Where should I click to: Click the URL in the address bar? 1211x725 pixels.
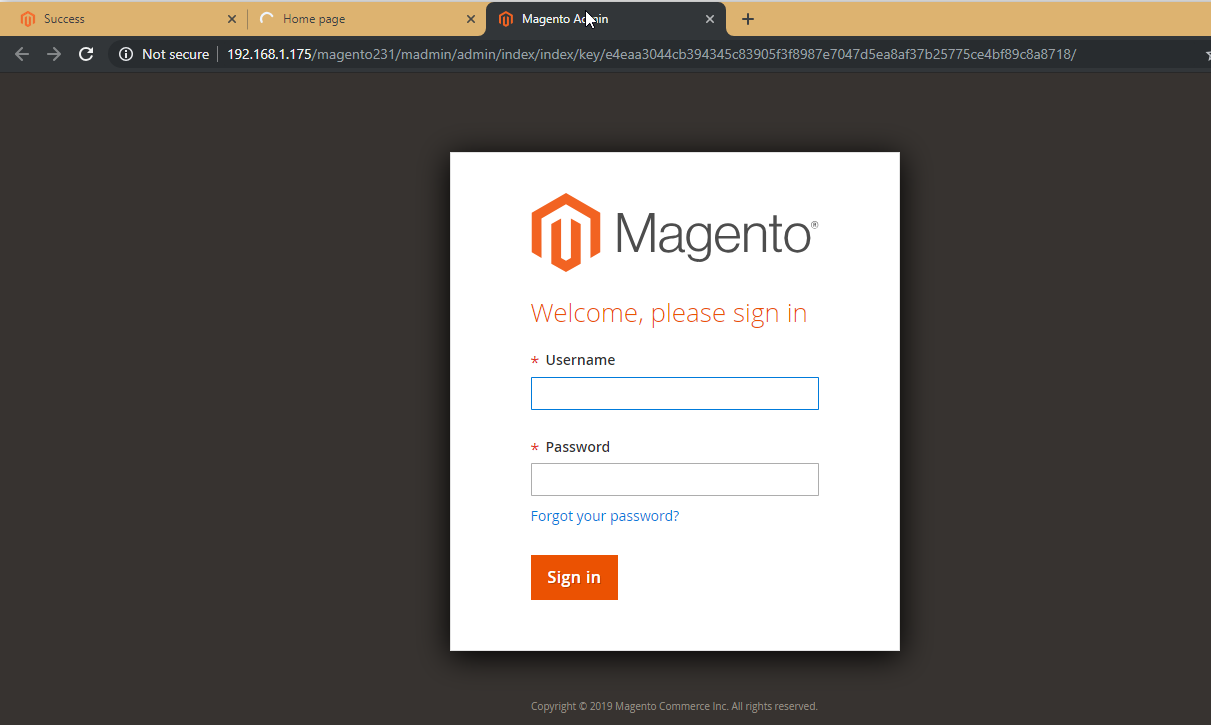[x=650, y=54]
